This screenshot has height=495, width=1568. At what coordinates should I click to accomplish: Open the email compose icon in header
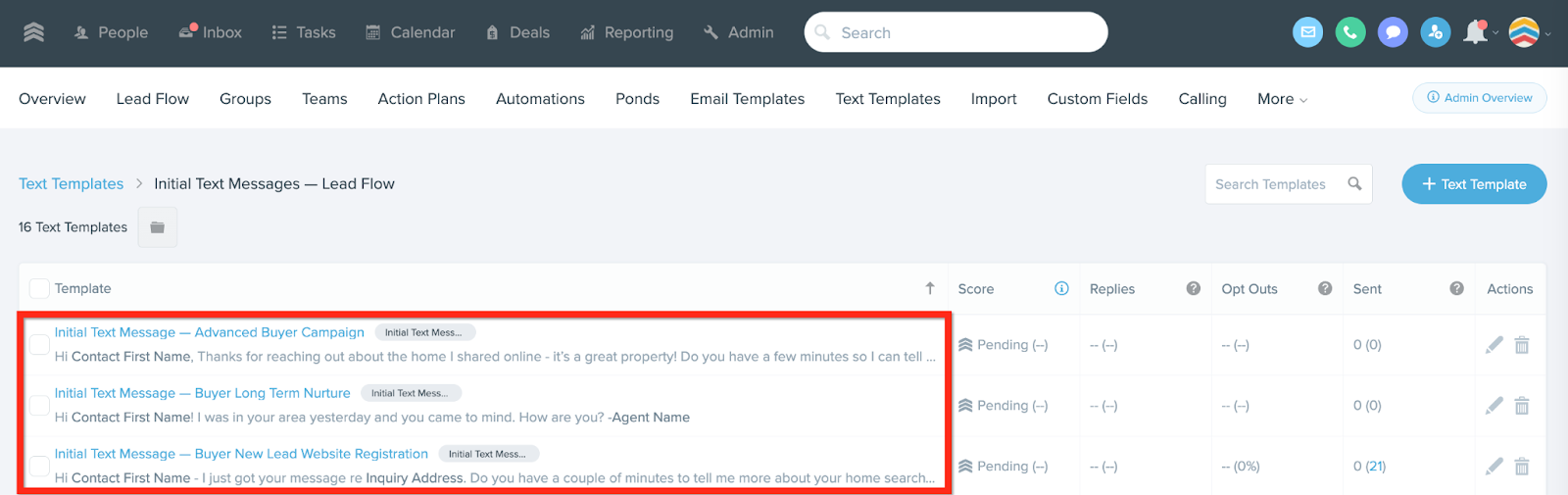coord(1307,32)
